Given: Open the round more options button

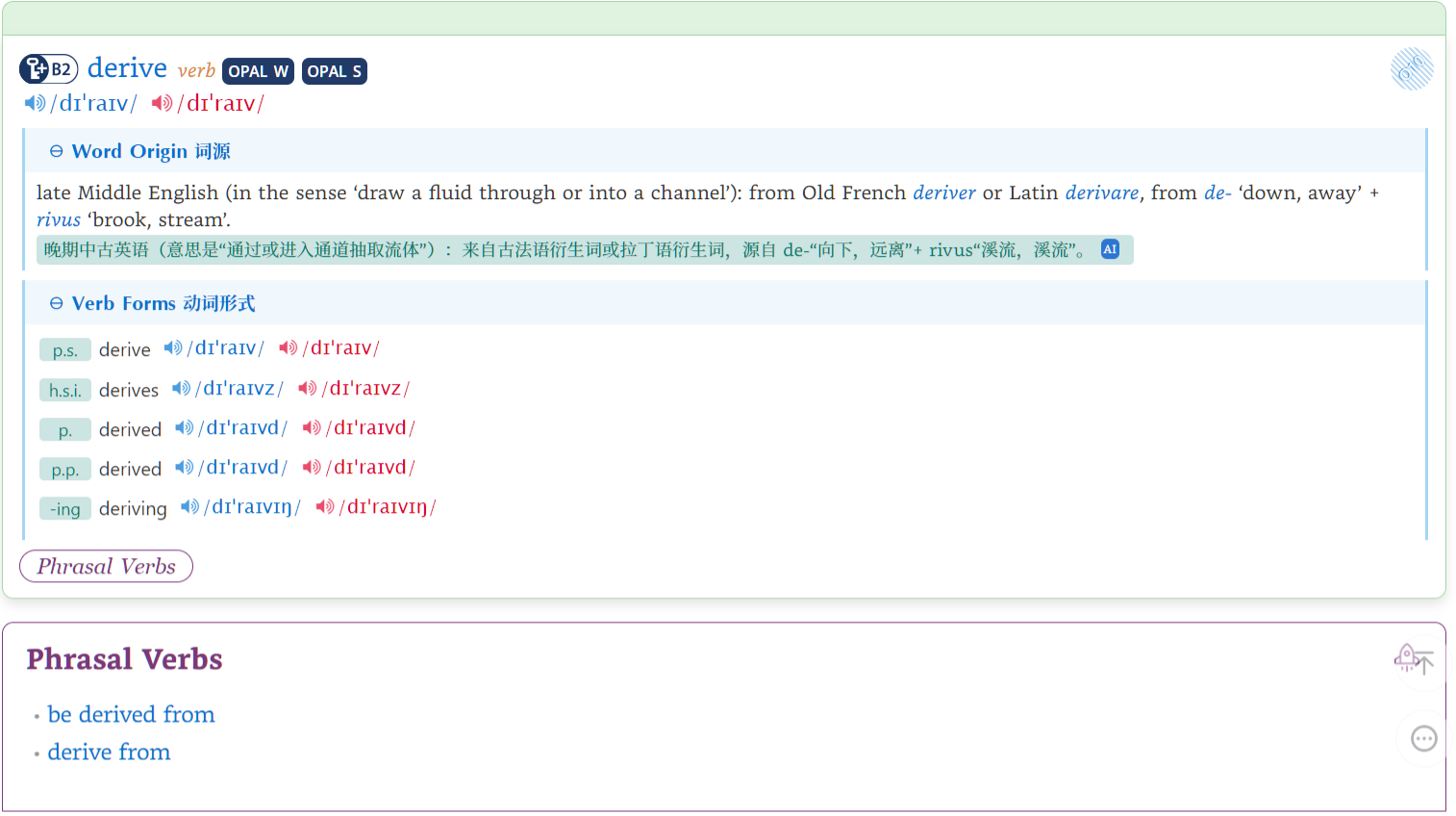Looking at the screenshot, I should tap(1423, 738).
